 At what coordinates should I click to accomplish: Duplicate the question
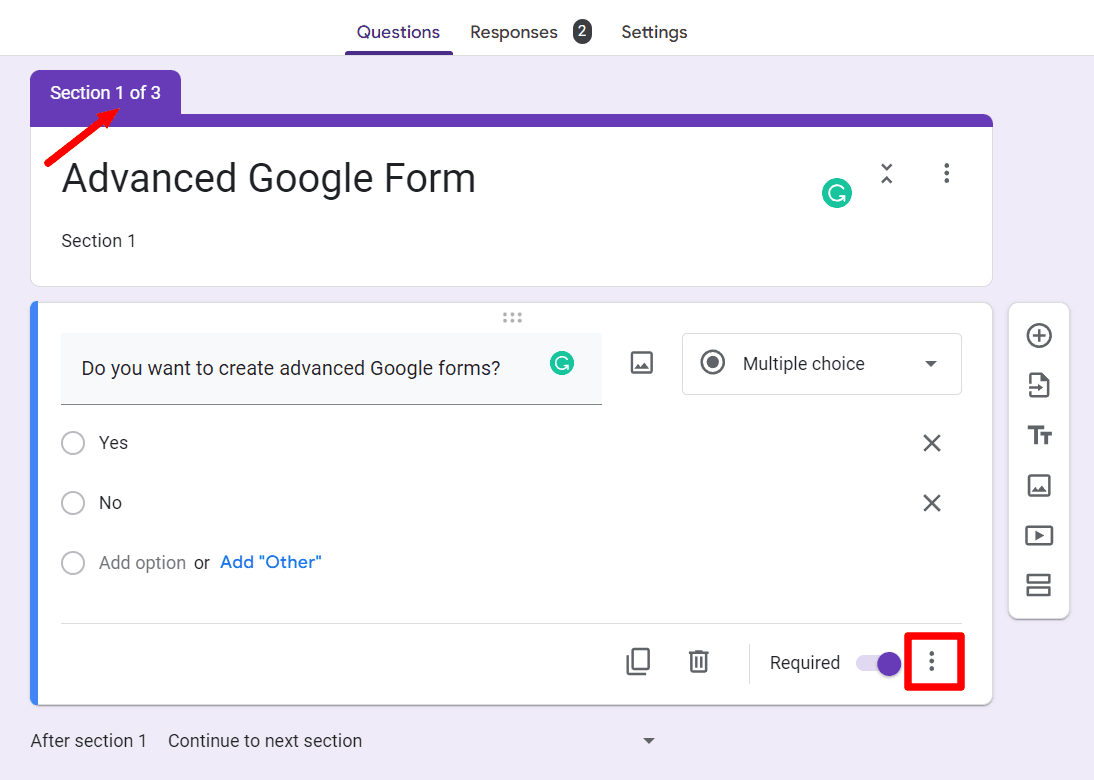click(638, 661)
